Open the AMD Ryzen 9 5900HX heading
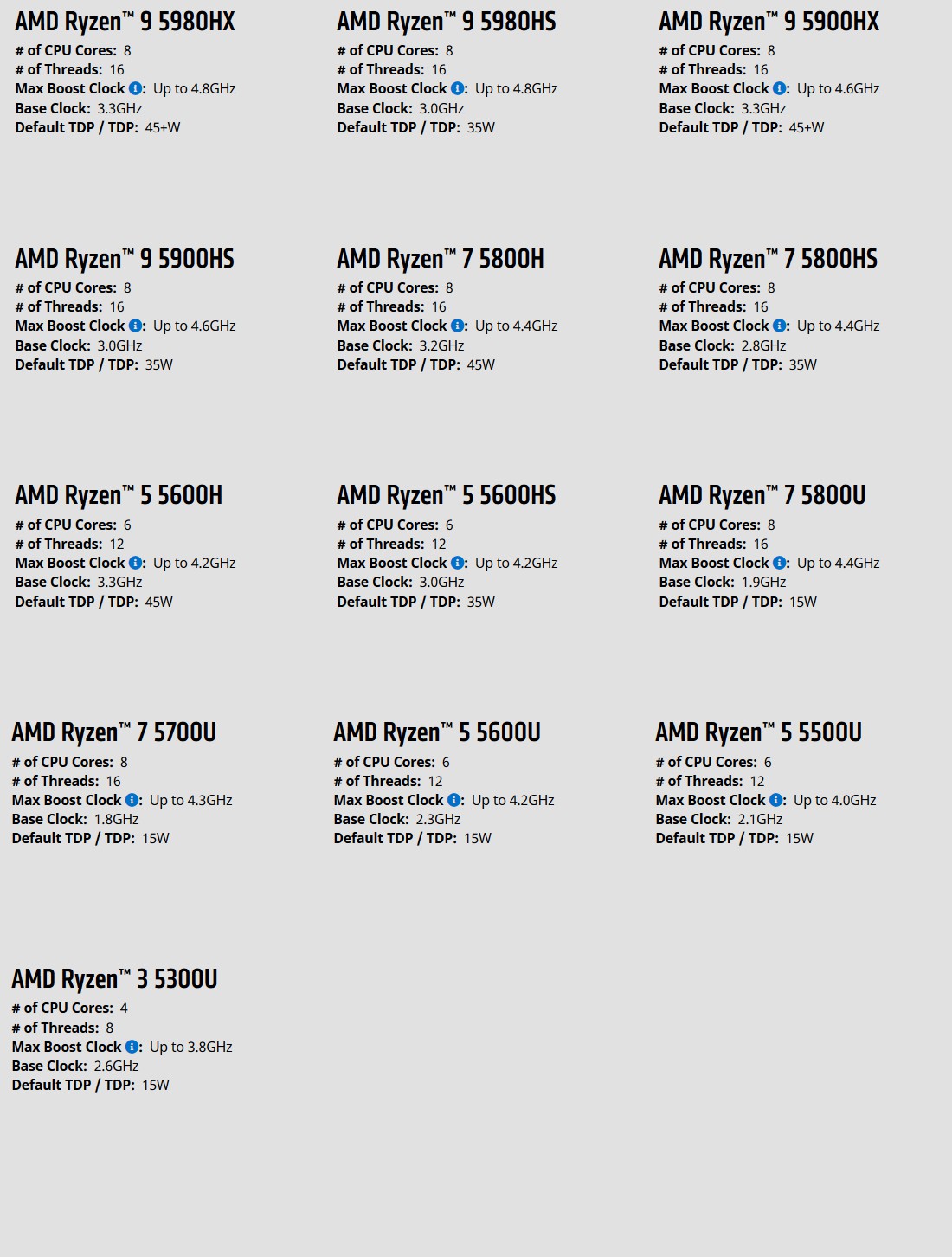 click(769, 22)
